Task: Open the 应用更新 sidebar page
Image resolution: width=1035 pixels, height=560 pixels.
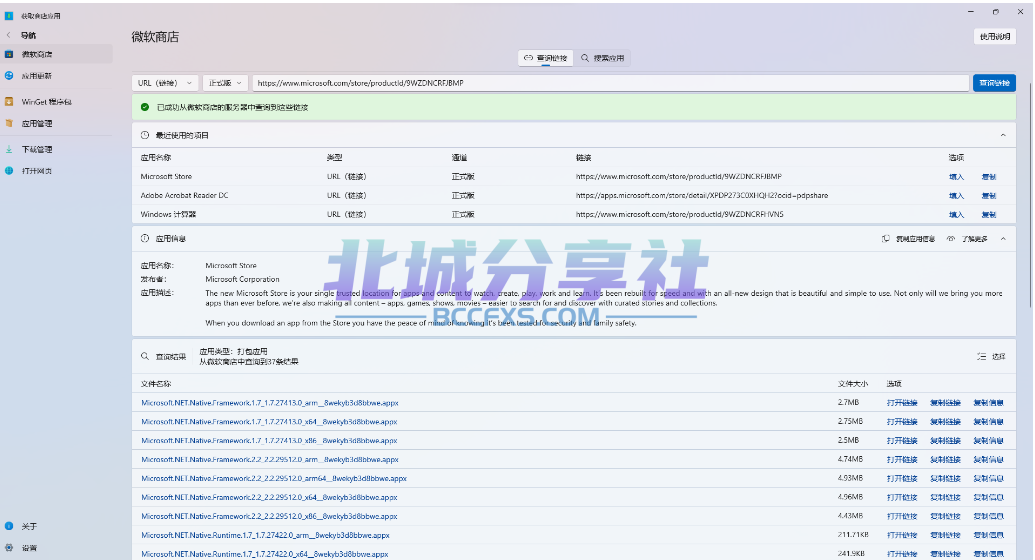Action: (x=57, y=76)
